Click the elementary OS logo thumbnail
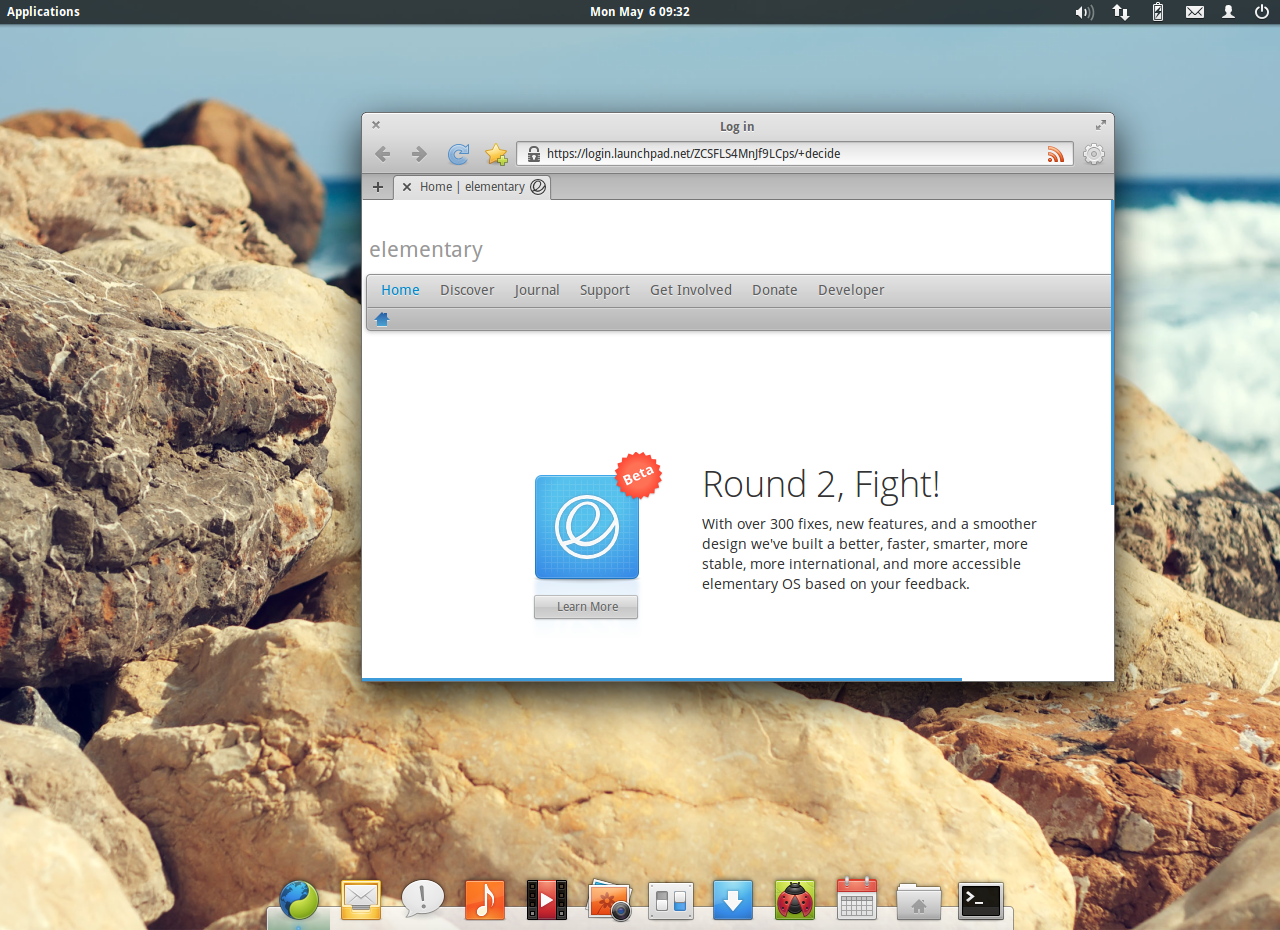The height and width of the screenshot is (930, 1280). coord(587,527)
